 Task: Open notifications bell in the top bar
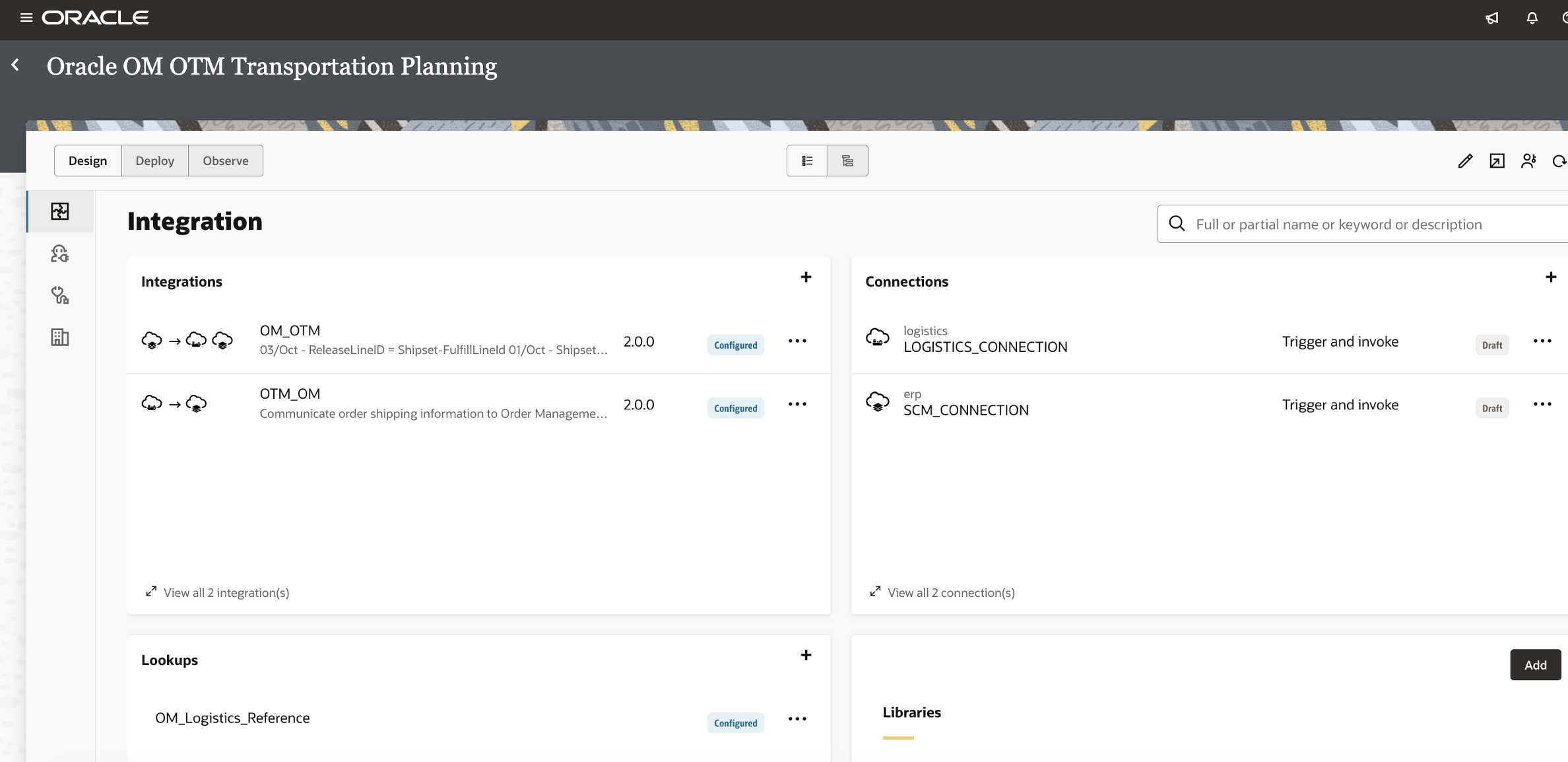[1532, 18]
